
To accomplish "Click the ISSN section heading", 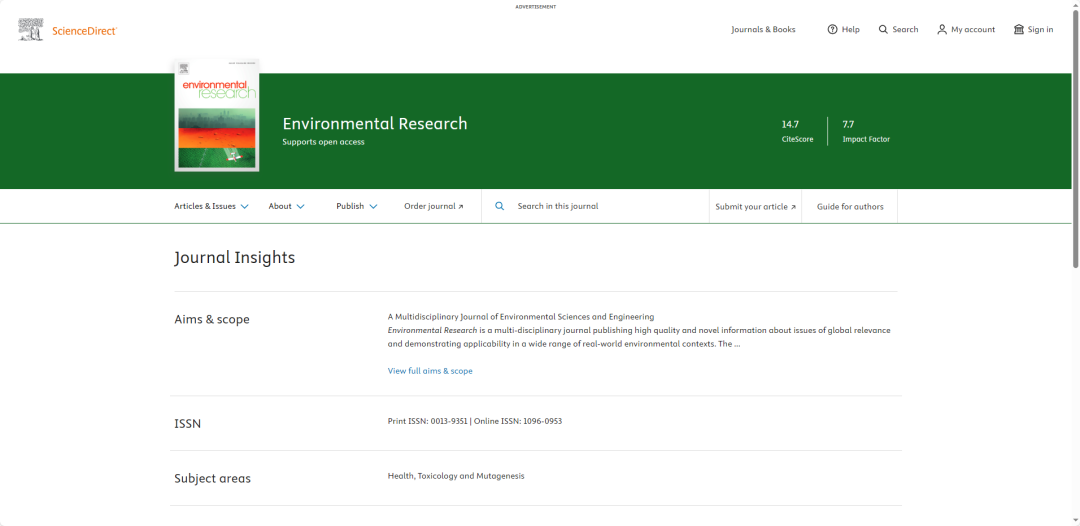I will point(187,423).
